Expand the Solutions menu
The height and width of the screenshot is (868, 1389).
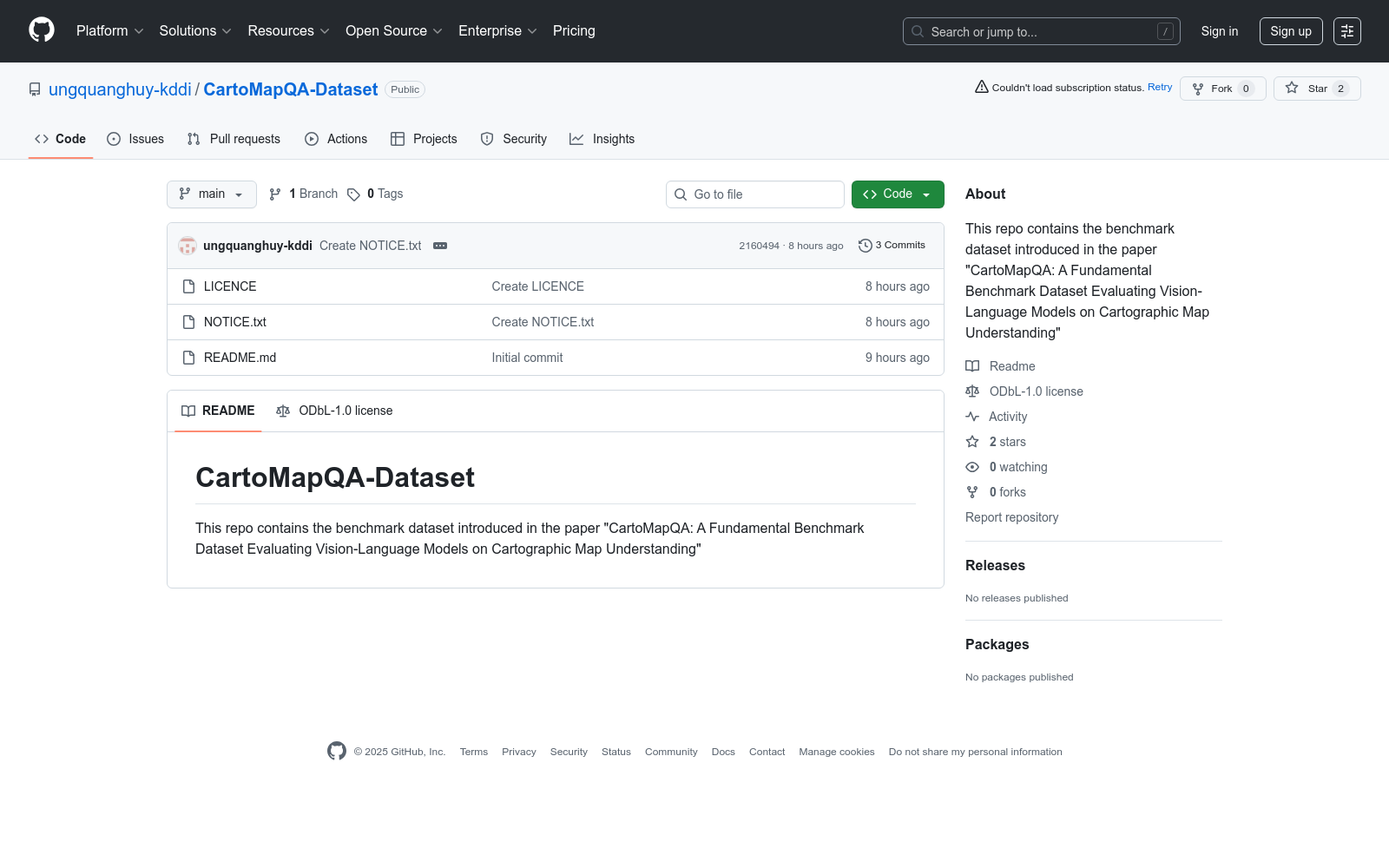point(195,30)
